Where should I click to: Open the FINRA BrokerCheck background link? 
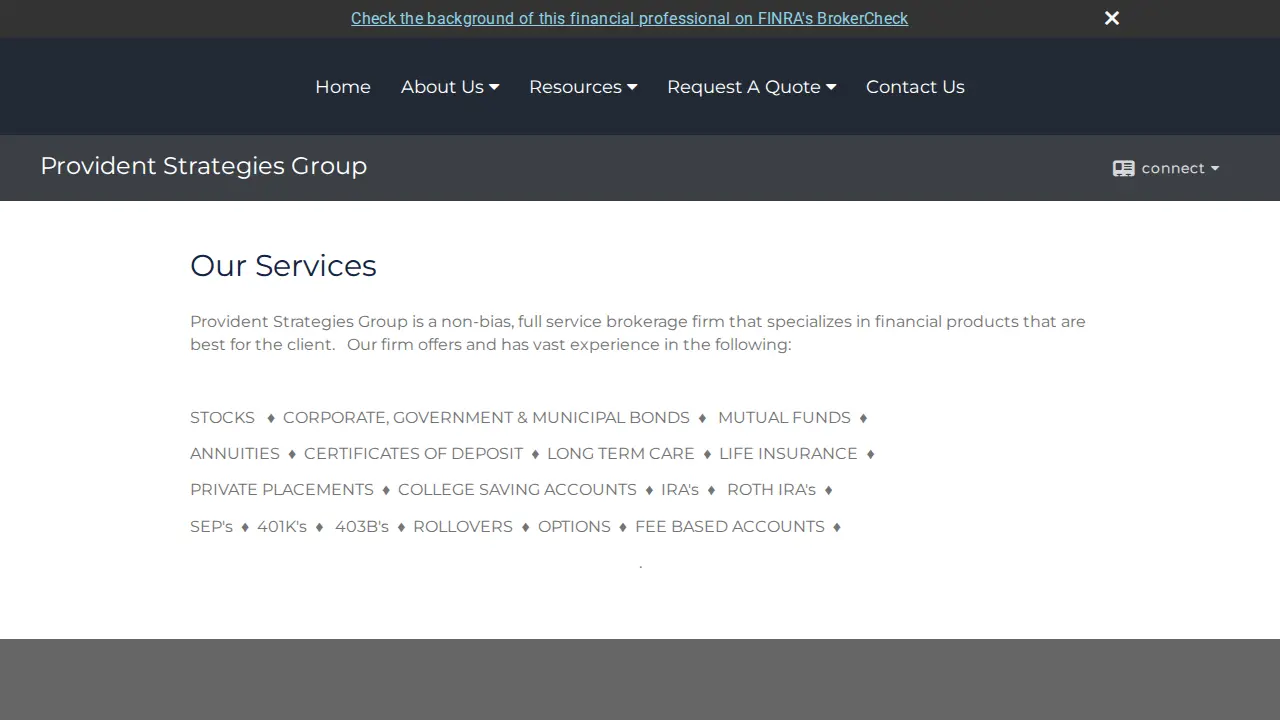coord(629,18)
